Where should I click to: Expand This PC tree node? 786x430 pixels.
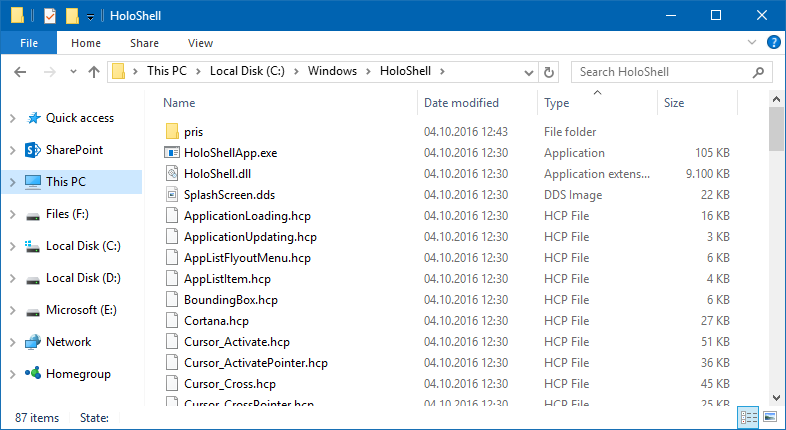(x=13, y=182)
